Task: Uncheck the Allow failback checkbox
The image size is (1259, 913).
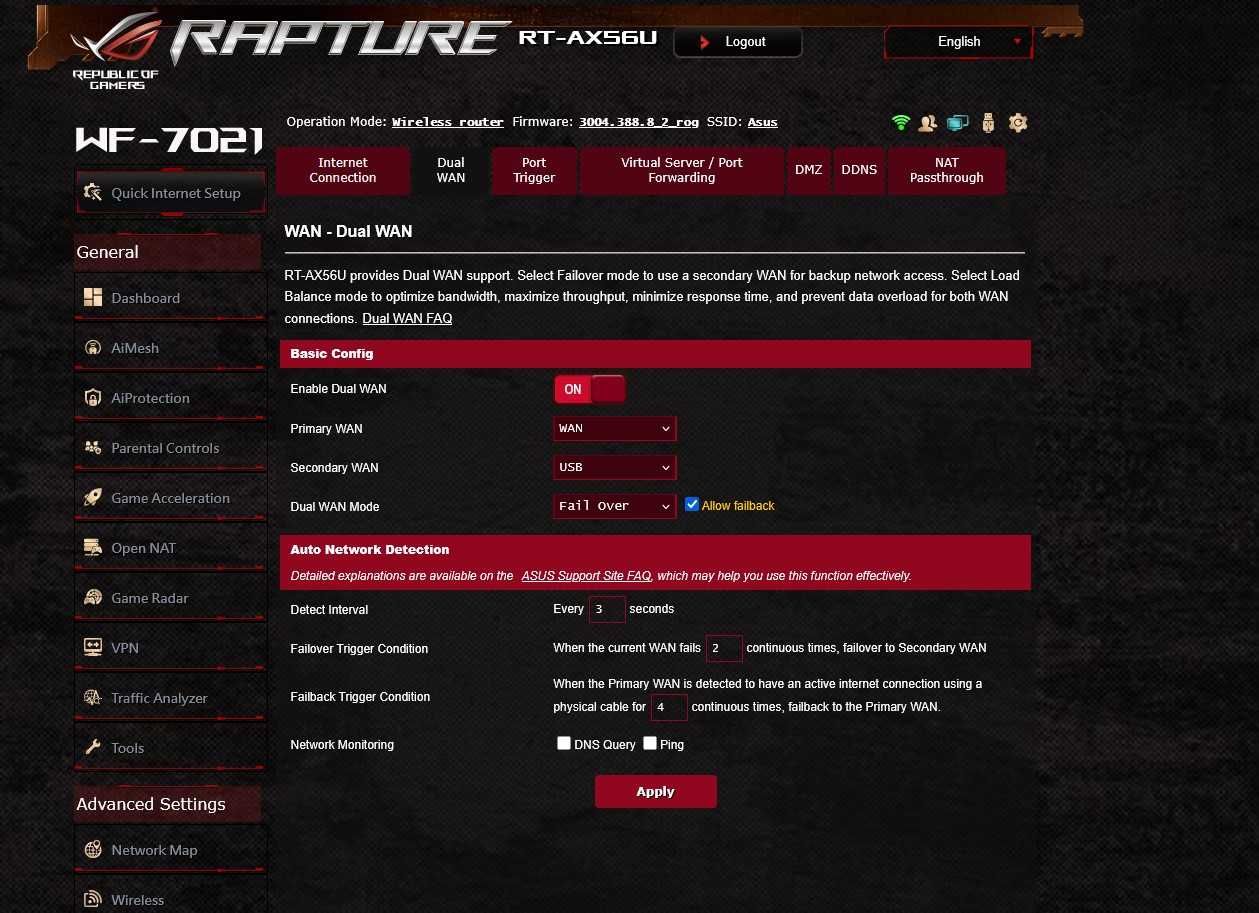Action: tap(692, 505)
